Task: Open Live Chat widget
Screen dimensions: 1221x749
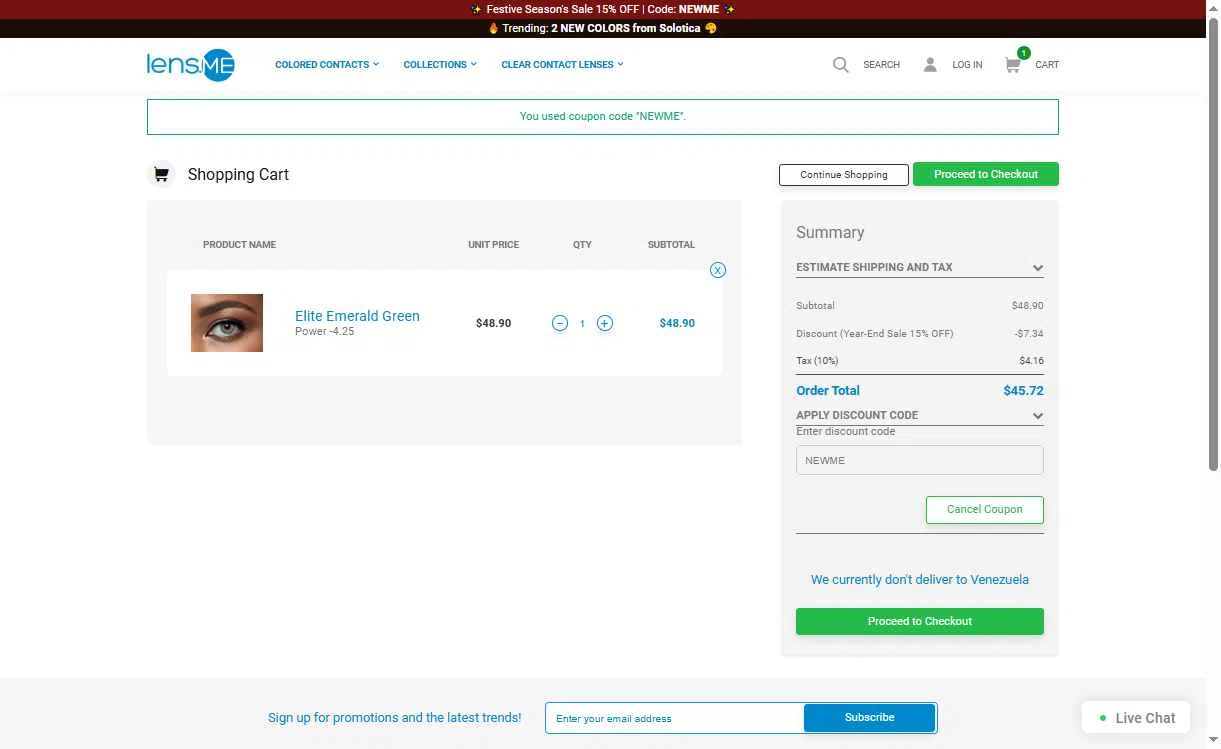Action: pyautogui.click(x=1136, y=718)
